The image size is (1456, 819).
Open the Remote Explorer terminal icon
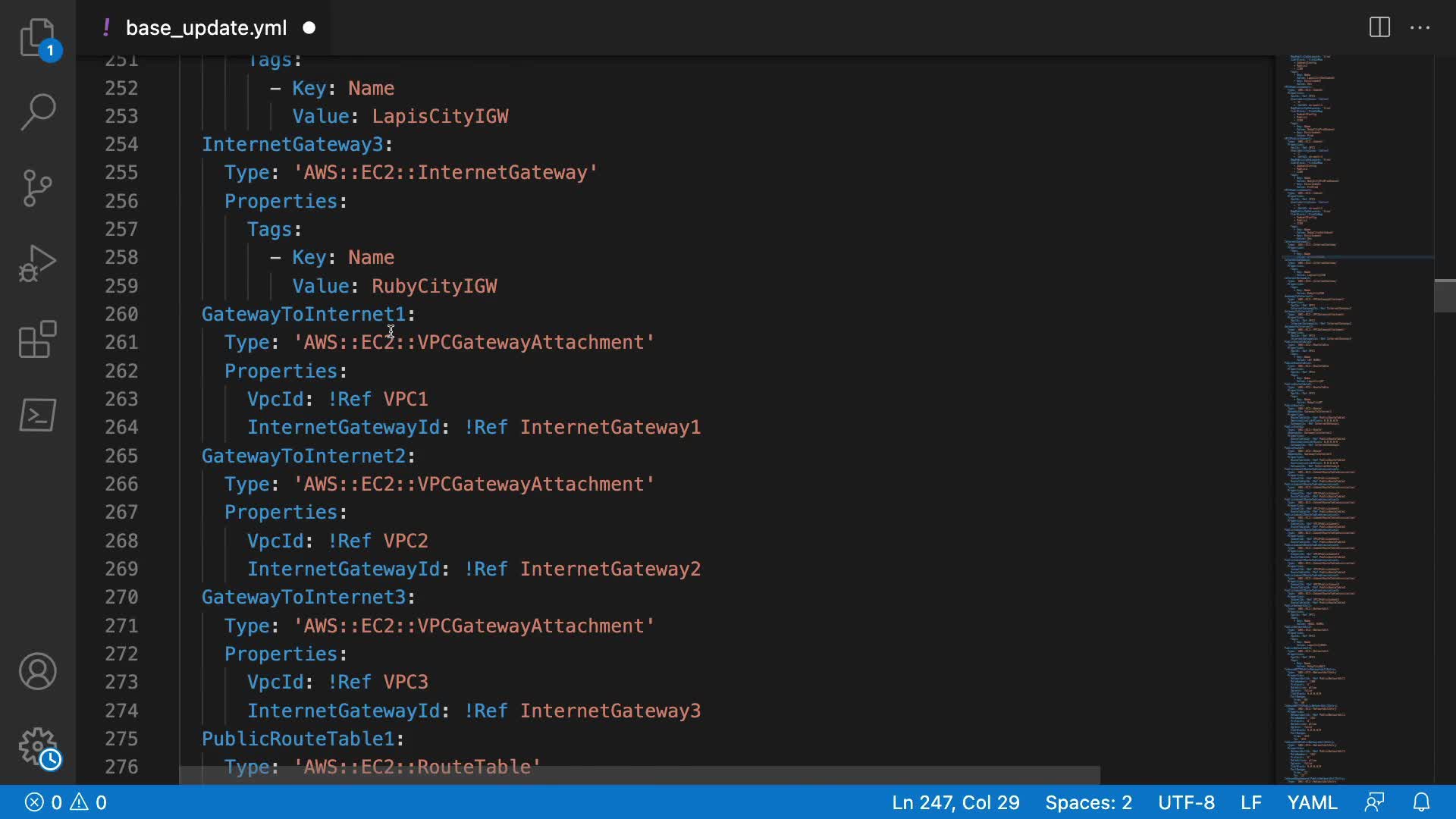coord(37,415)
